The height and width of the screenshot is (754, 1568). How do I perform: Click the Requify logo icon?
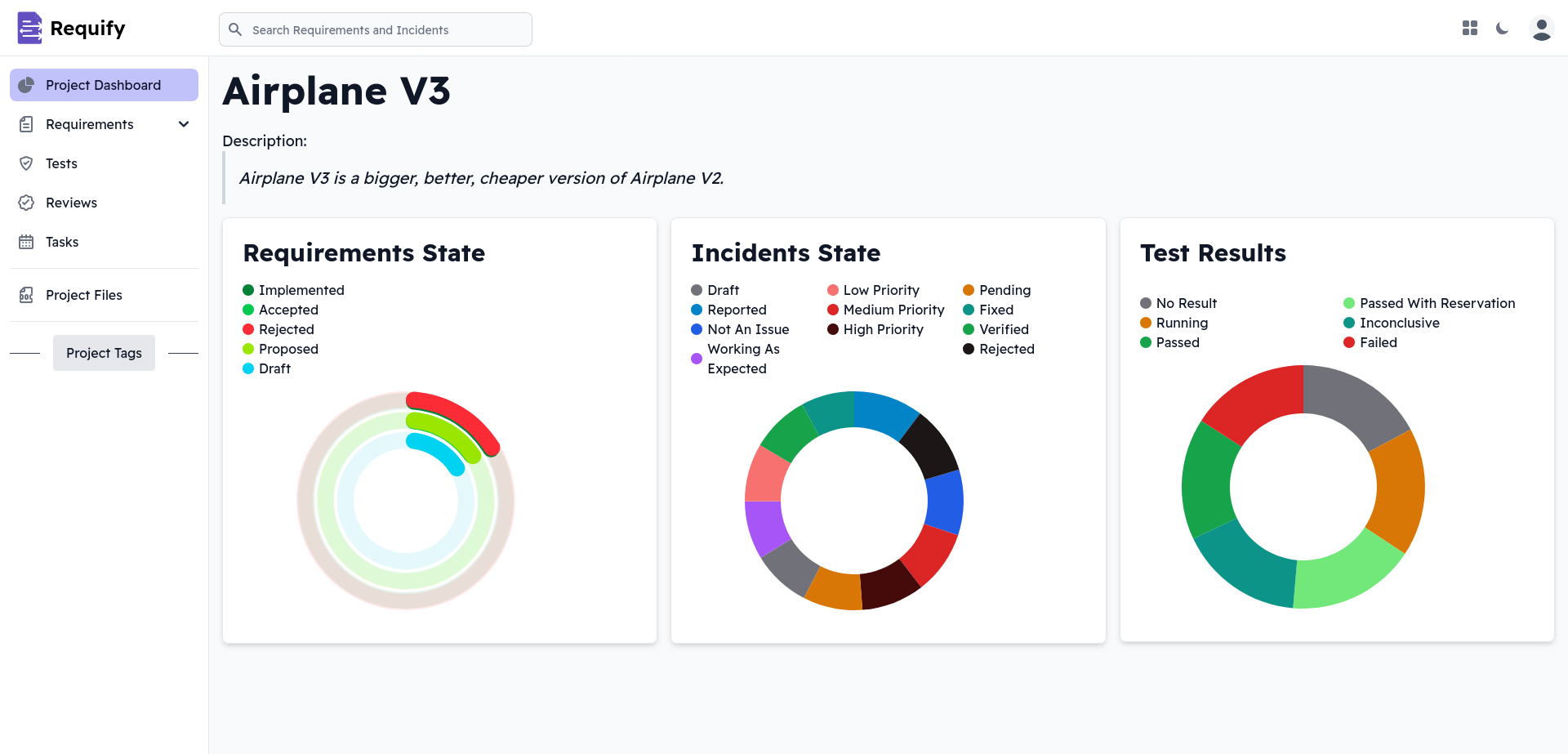pos(29,28)
